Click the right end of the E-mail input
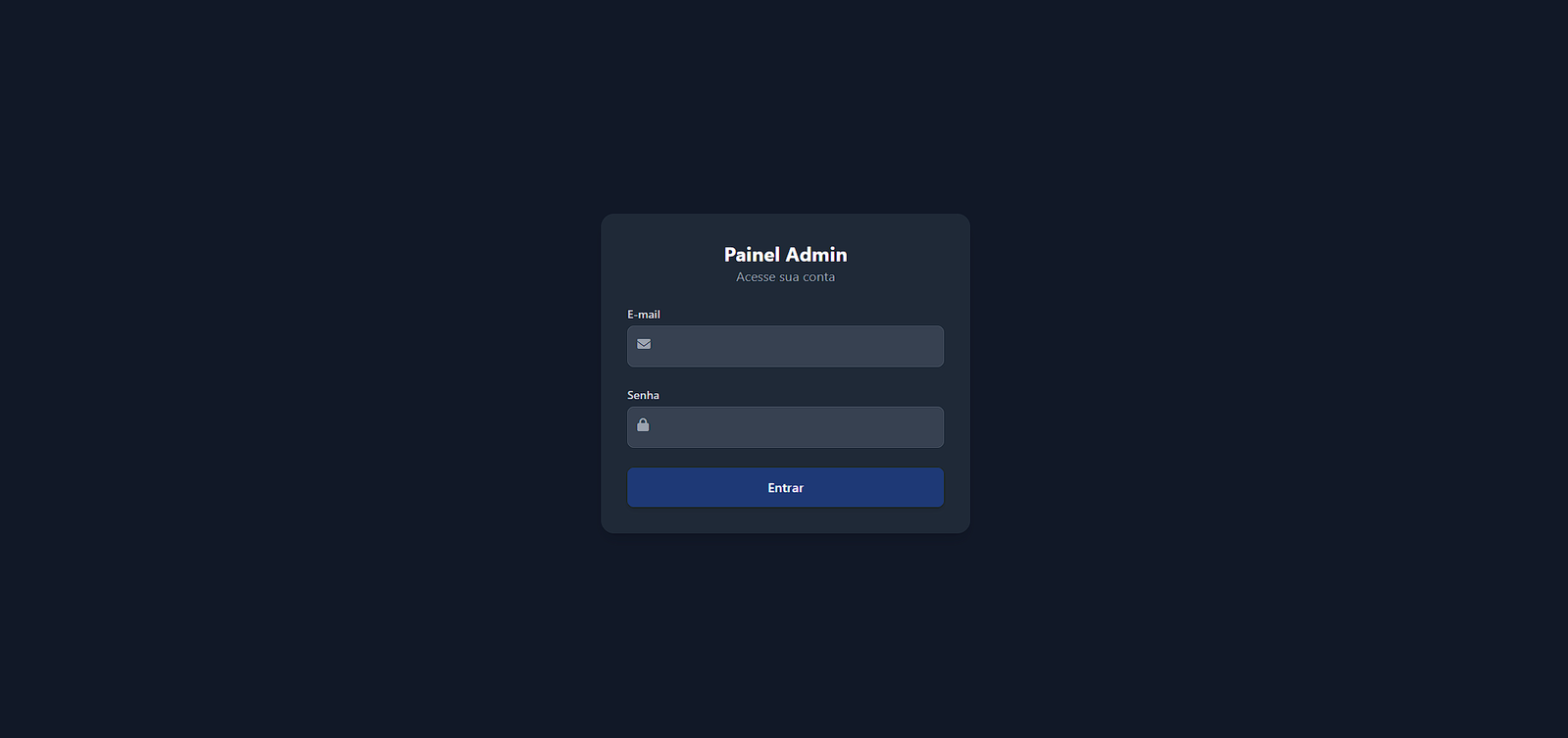 (x=926, y=347)
